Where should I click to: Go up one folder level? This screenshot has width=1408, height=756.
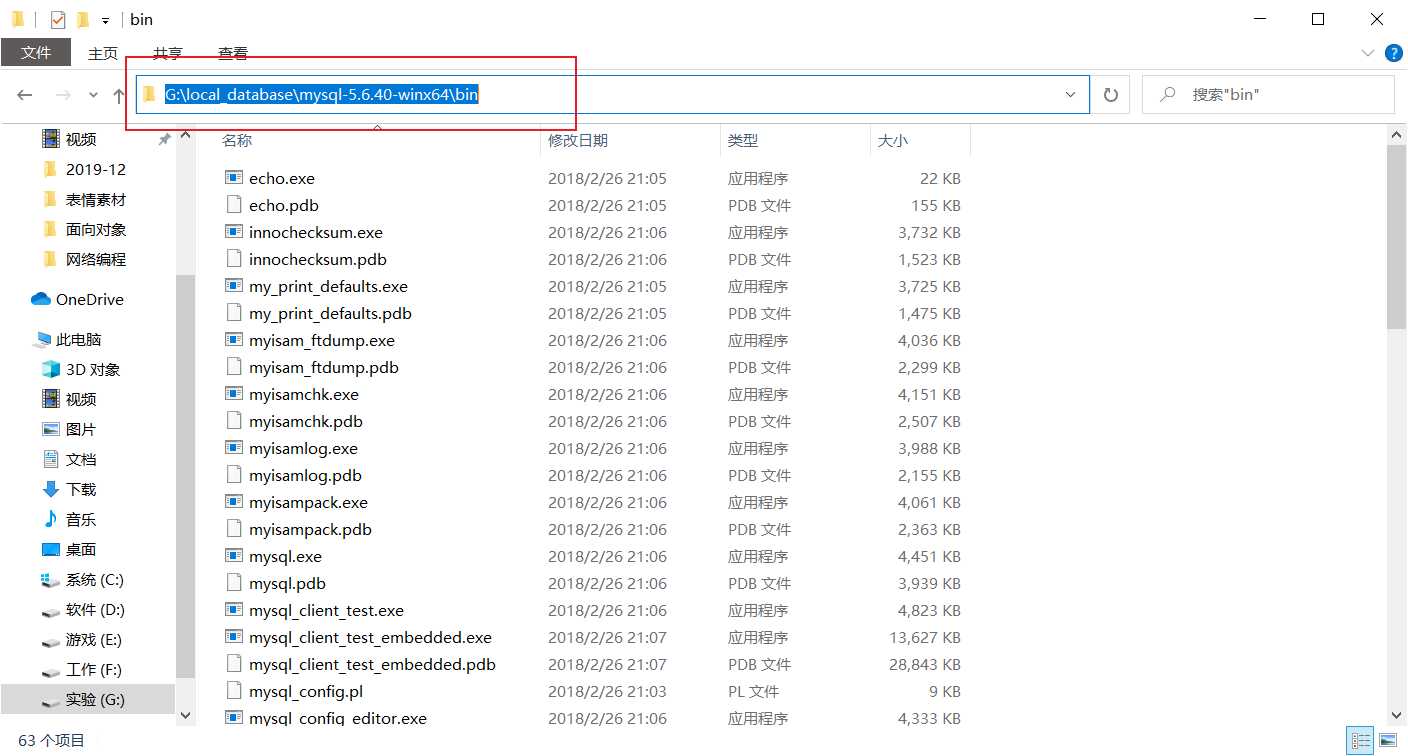coord(119,95)
